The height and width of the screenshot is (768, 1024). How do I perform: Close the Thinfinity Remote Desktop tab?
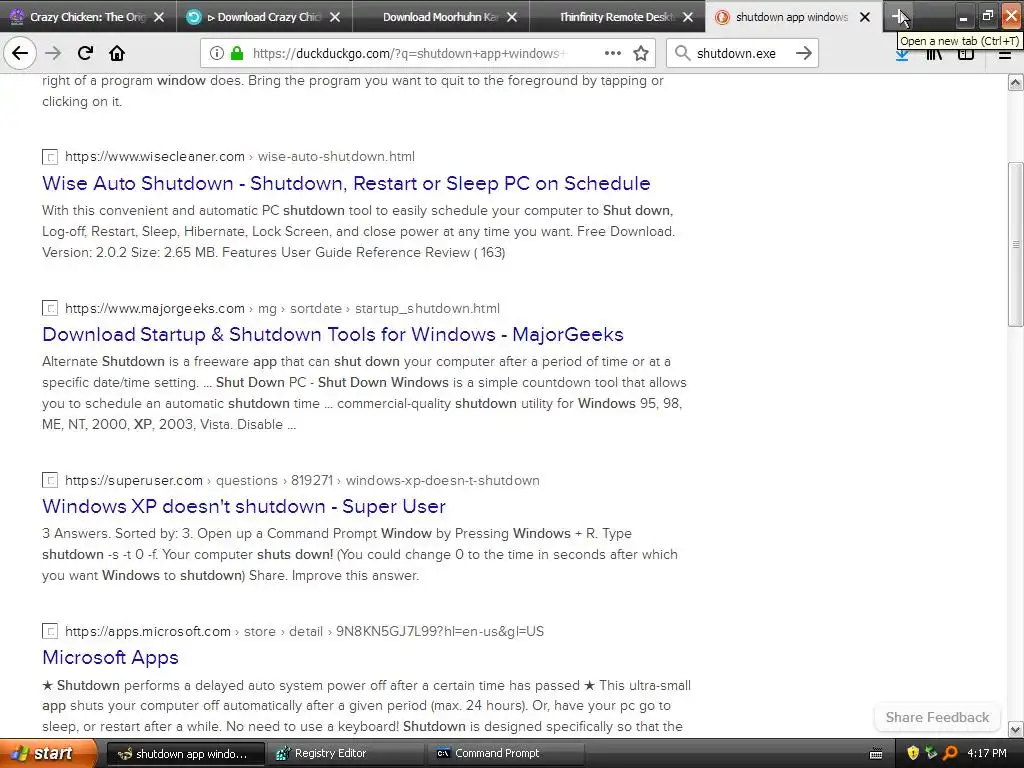pos(688,17)
